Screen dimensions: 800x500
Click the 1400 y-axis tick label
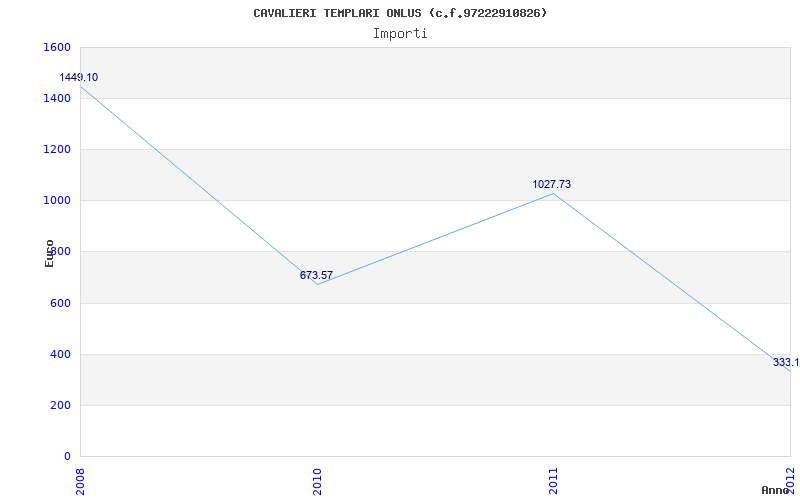point(57,98)
